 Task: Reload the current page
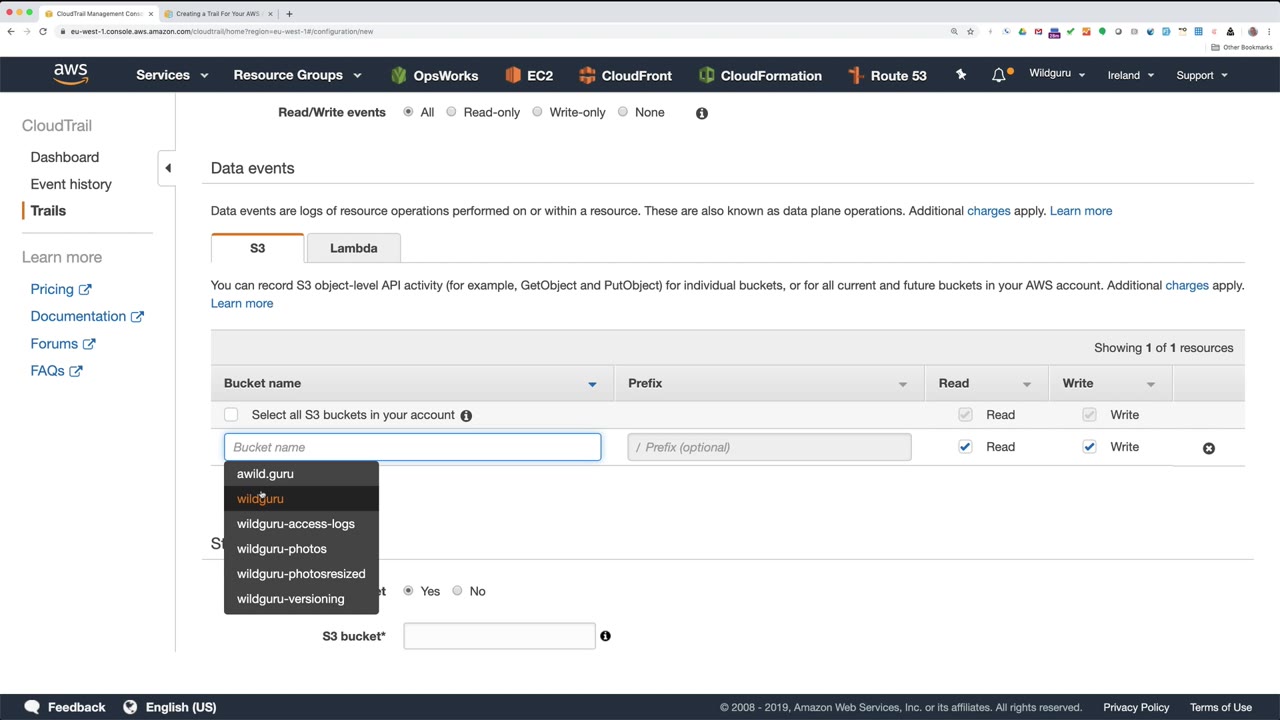click(x=43, y=31)
